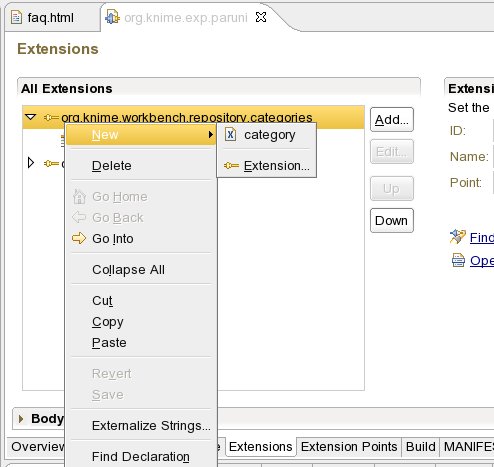Choose Find Declaration menu entry
494x467 pixels.
pyautogui.click(x=141, y=456)
